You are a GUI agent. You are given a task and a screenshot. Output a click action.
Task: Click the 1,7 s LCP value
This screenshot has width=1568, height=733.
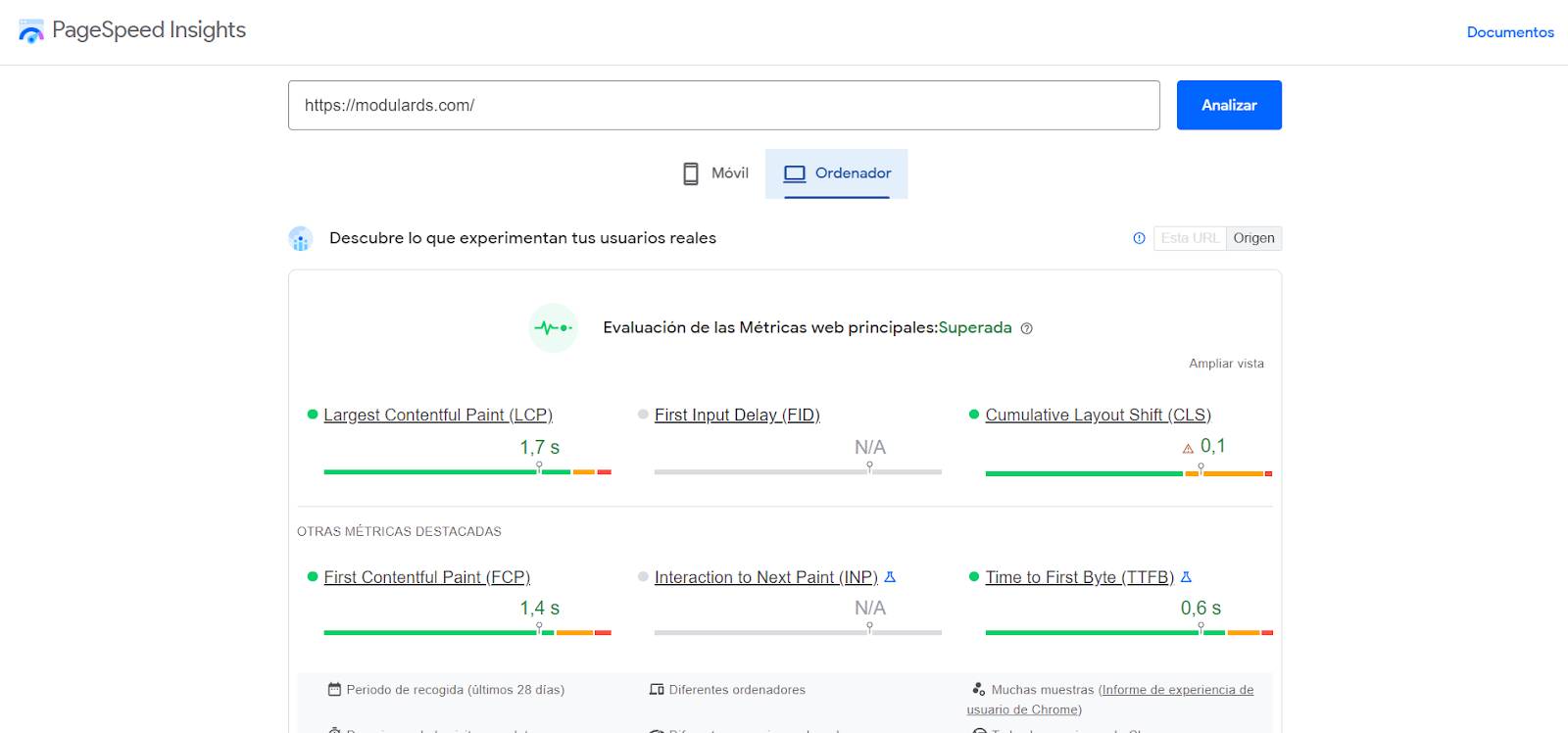(x=539, y=448)
